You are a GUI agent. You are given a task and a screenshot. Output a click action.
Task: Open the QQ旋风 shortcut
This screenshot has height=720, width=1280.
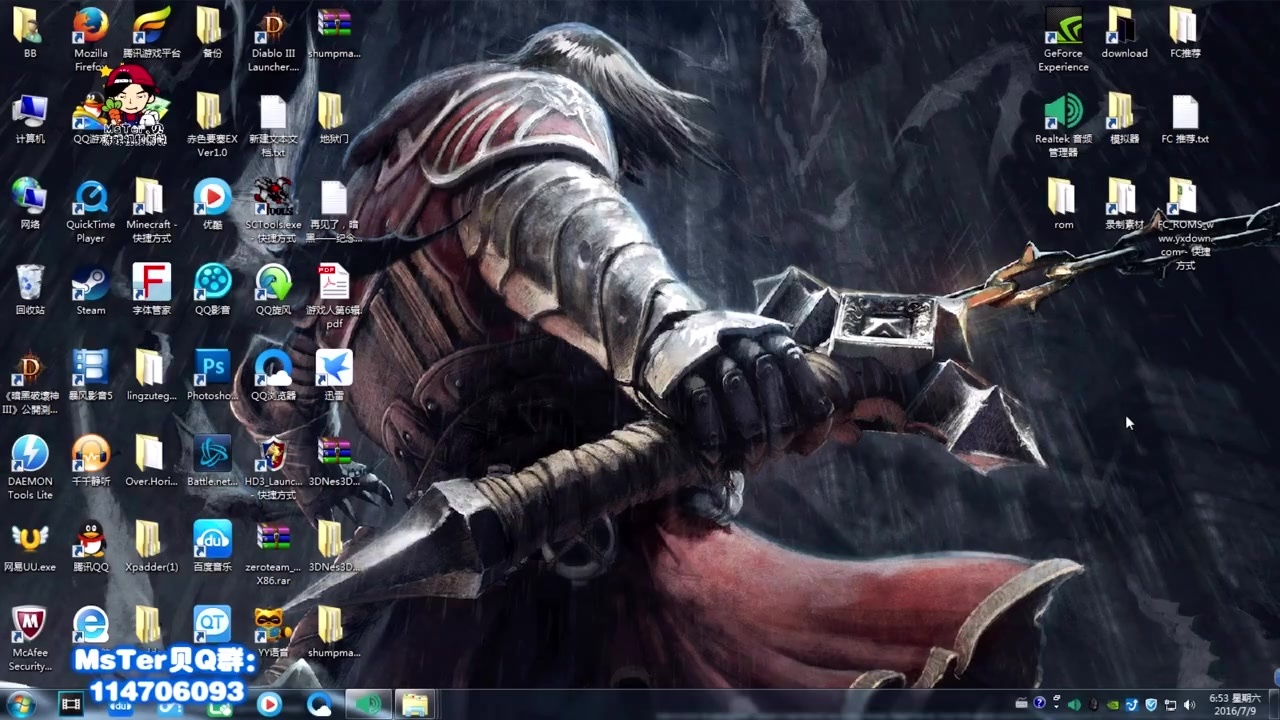pos(273,290)
